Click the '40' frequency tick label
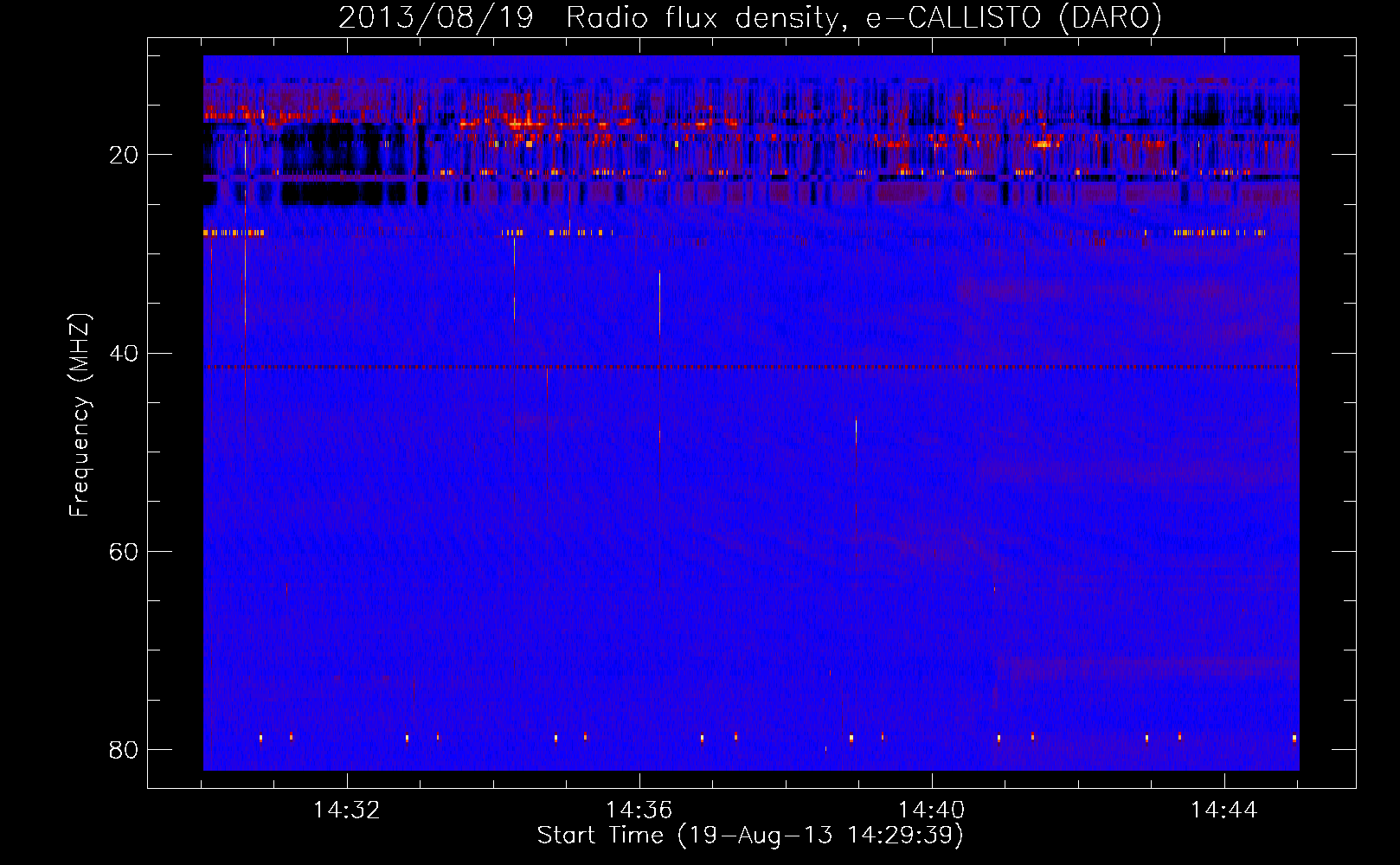The height and width of the screenshot is (865, 1400). 124,353
